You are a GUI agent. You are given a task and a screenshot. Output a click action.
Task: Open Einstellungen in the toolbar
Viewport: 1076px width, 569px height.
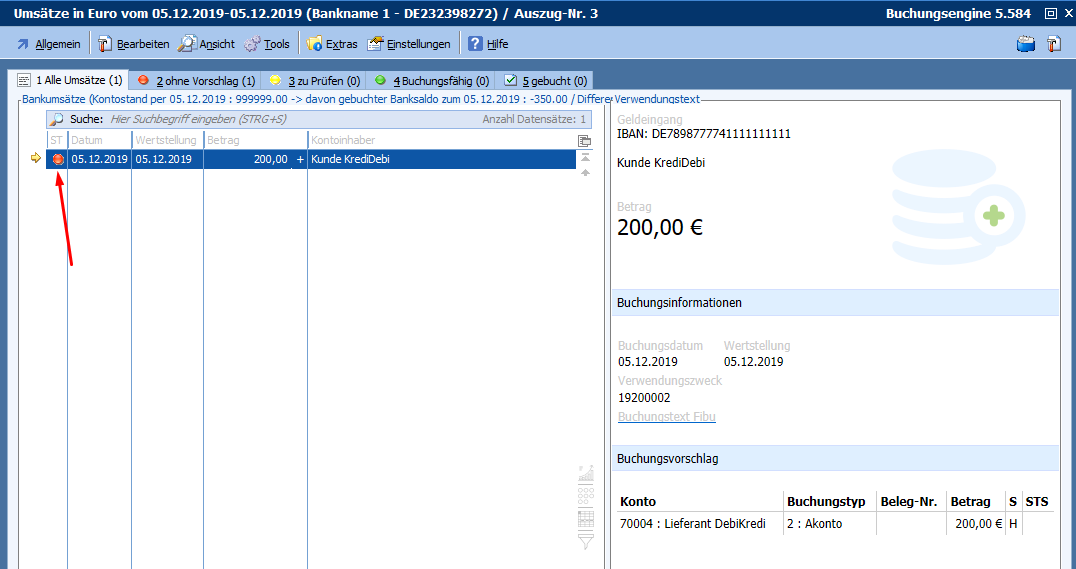tap(409, 44)
